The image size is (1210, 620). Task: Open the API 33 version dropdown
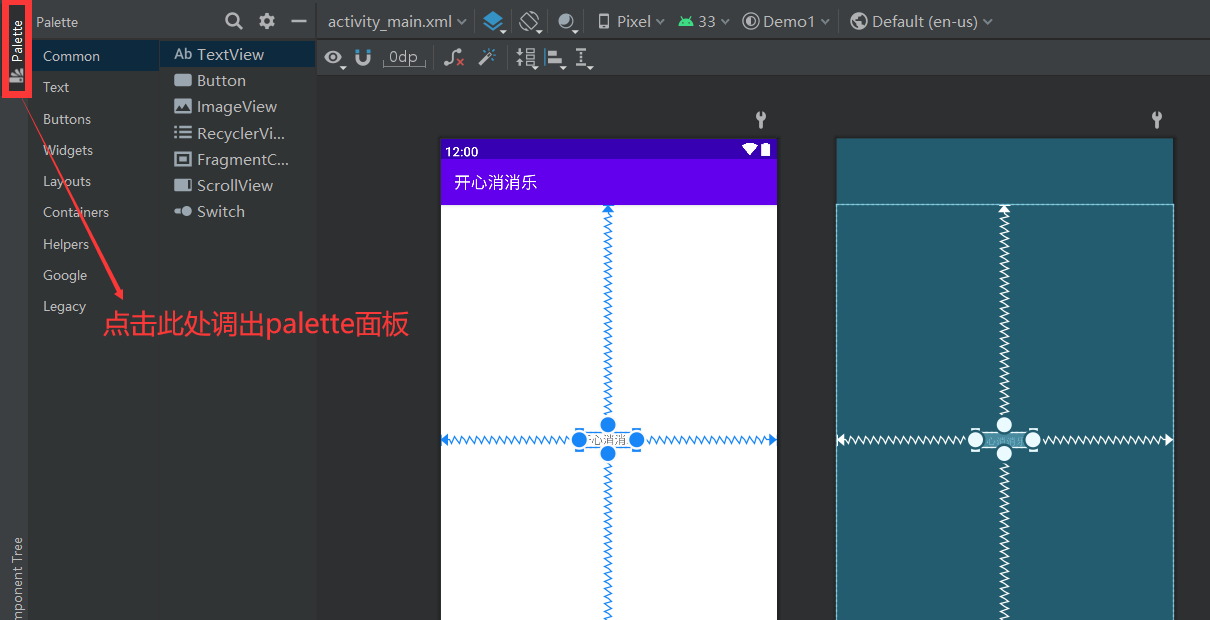704,21
